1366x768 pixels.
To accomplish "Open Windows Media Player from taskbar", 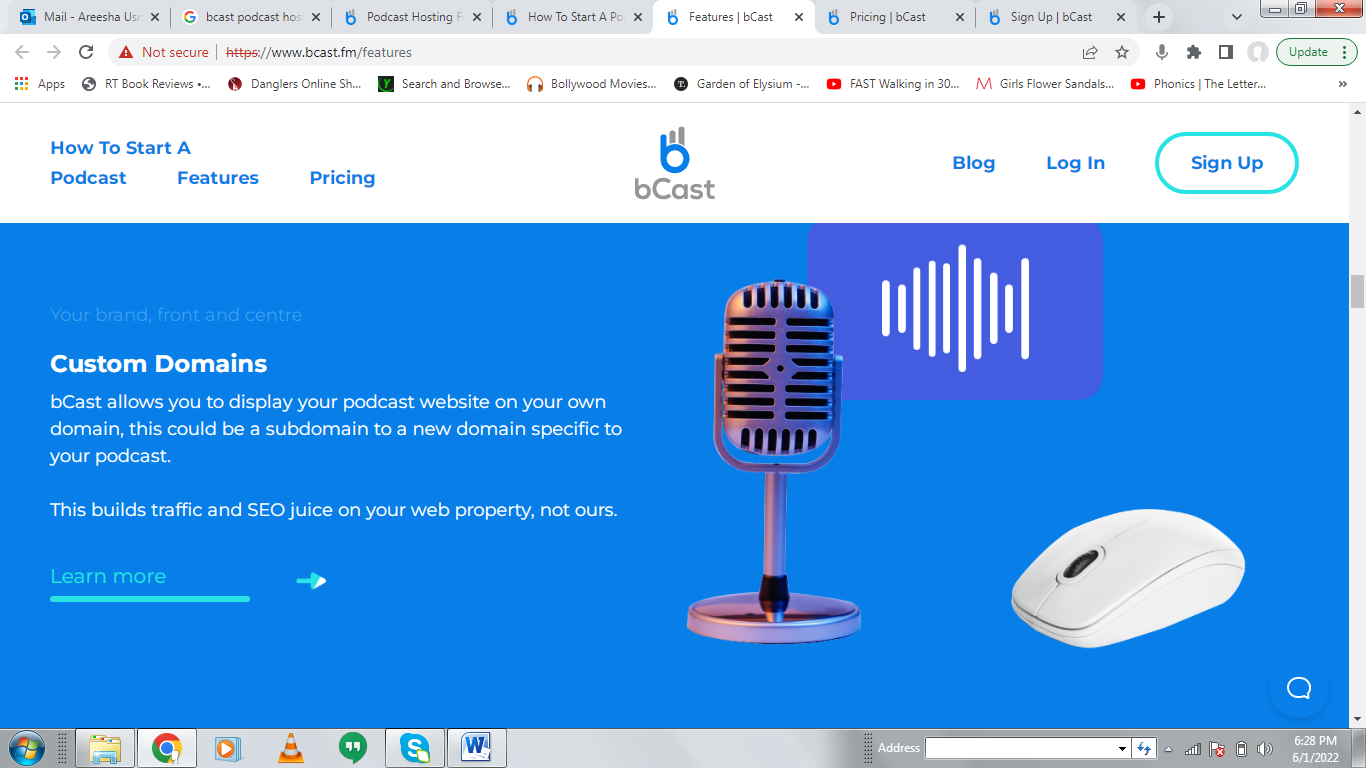I will tap(228, 748).
